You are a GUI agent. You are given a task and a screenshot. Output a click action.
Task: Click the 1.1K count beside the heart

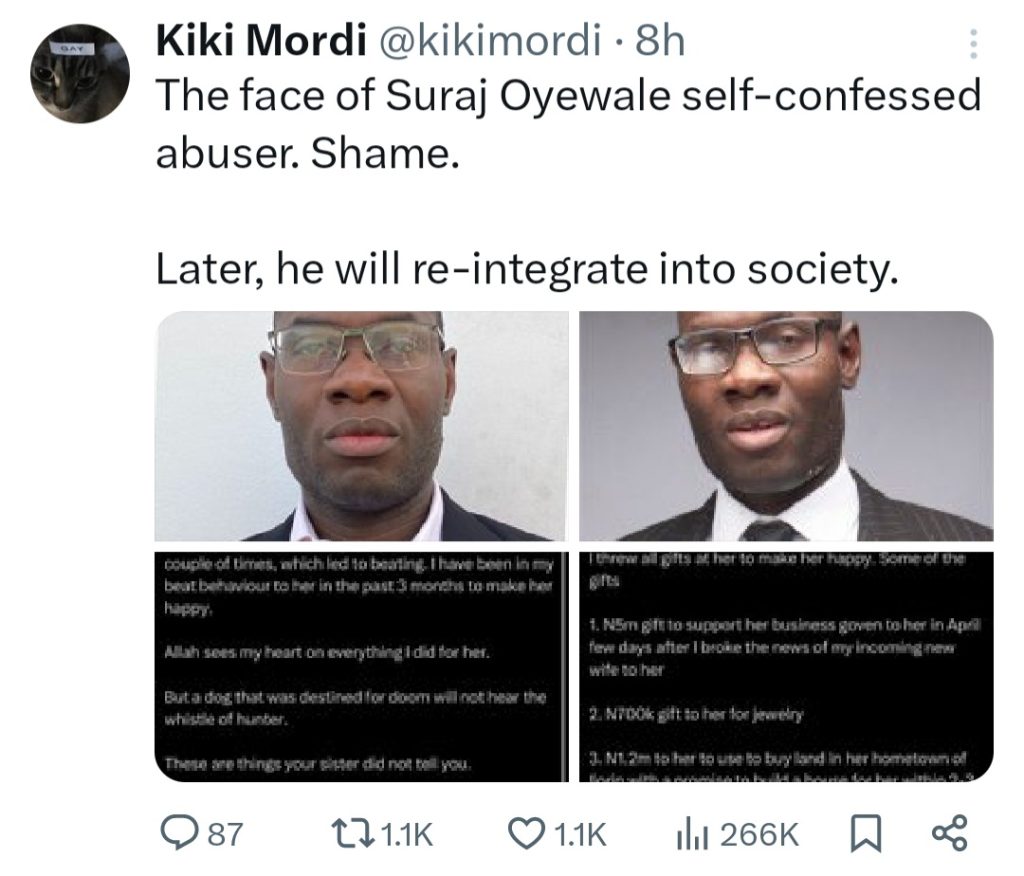pyautogui.click(x=580, y=835)
